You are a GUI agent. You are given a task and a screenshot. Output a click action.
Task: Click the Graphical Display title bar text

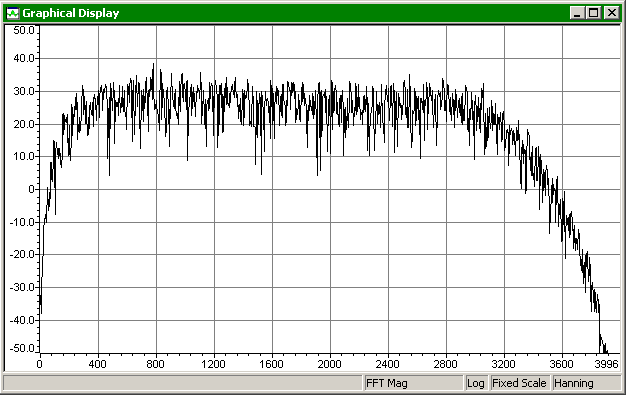click(x=71, y=13)
